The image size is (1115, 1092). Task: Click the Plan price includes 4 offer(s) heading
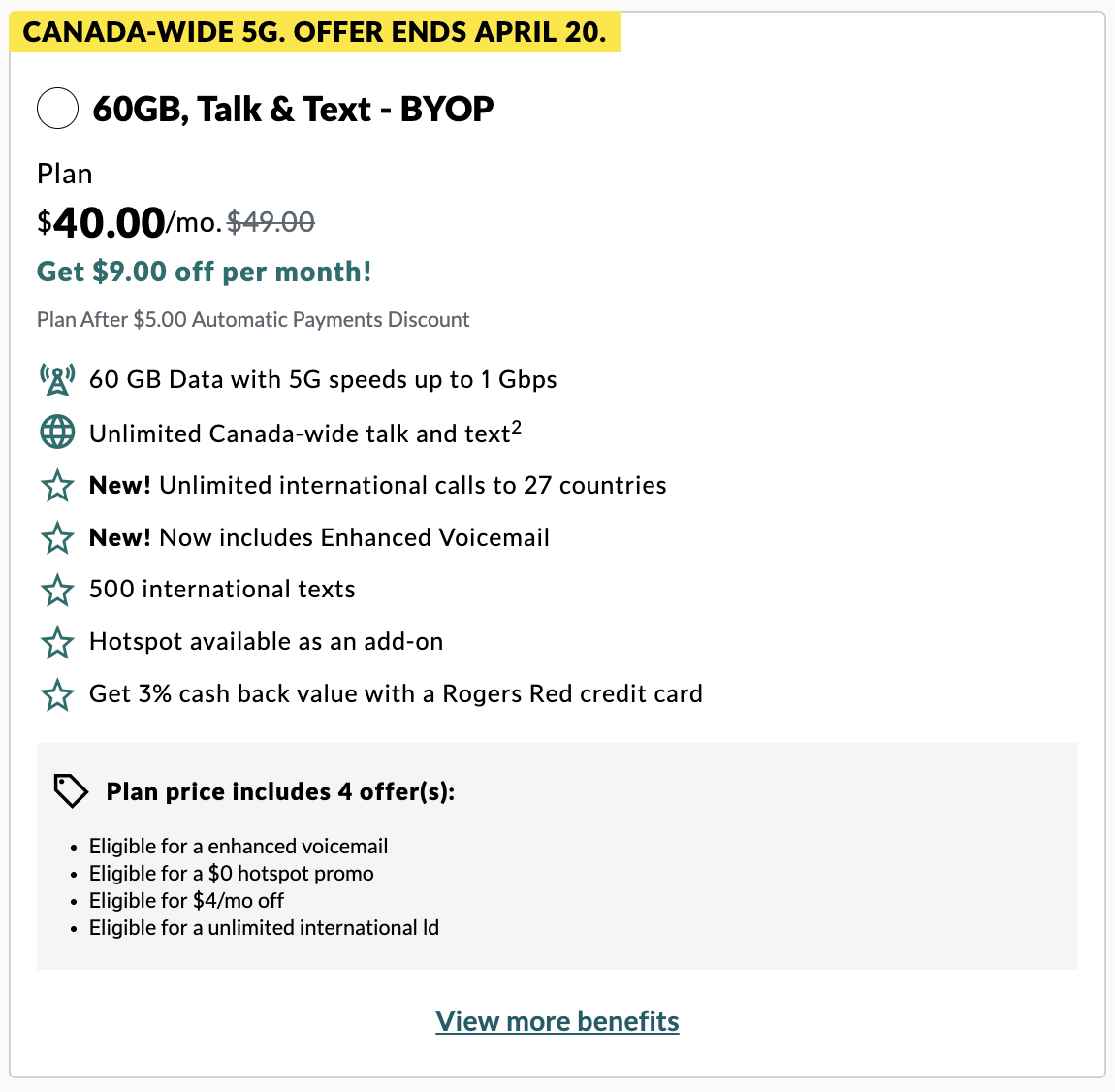click(x=280, y=792)
